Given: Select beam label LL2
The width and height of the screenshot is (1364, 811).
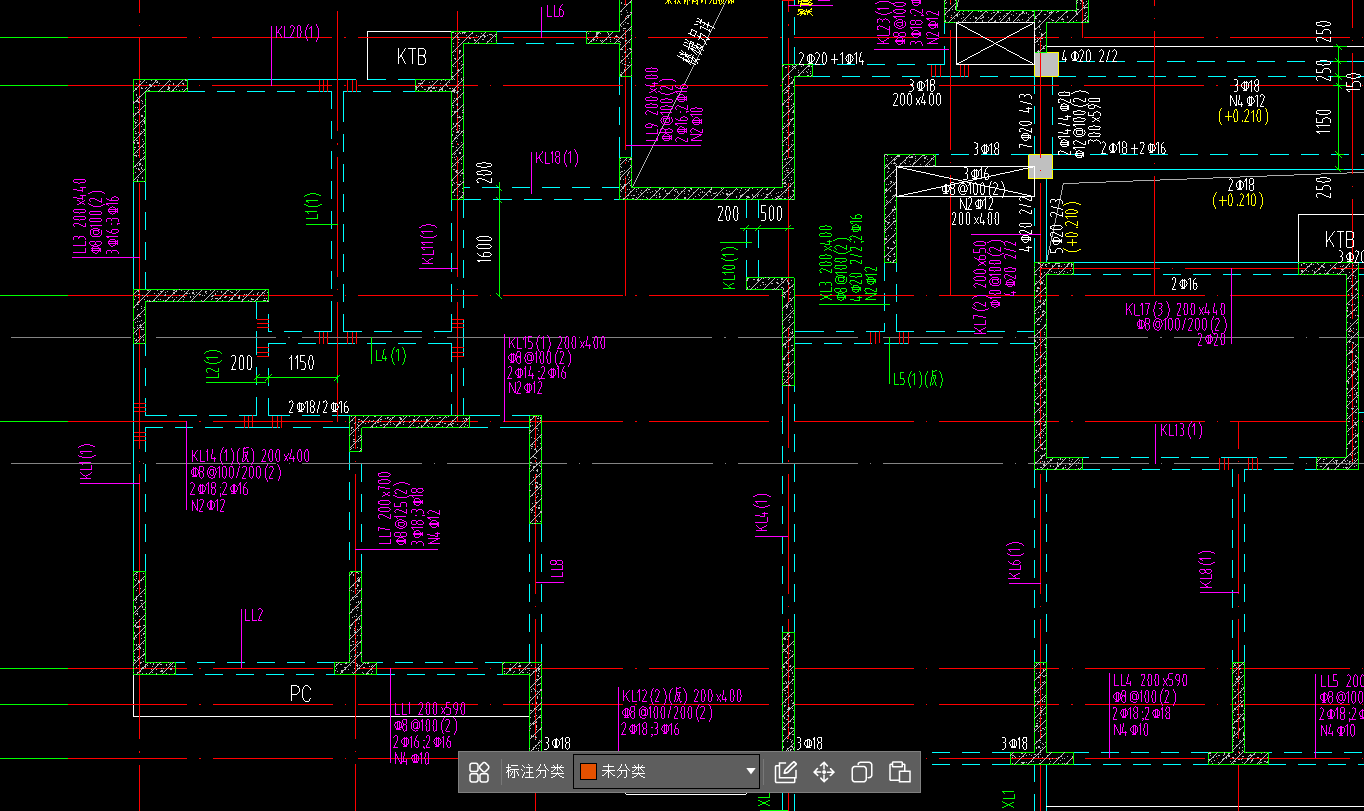Looking at the screenshot, I should (254, 615).
